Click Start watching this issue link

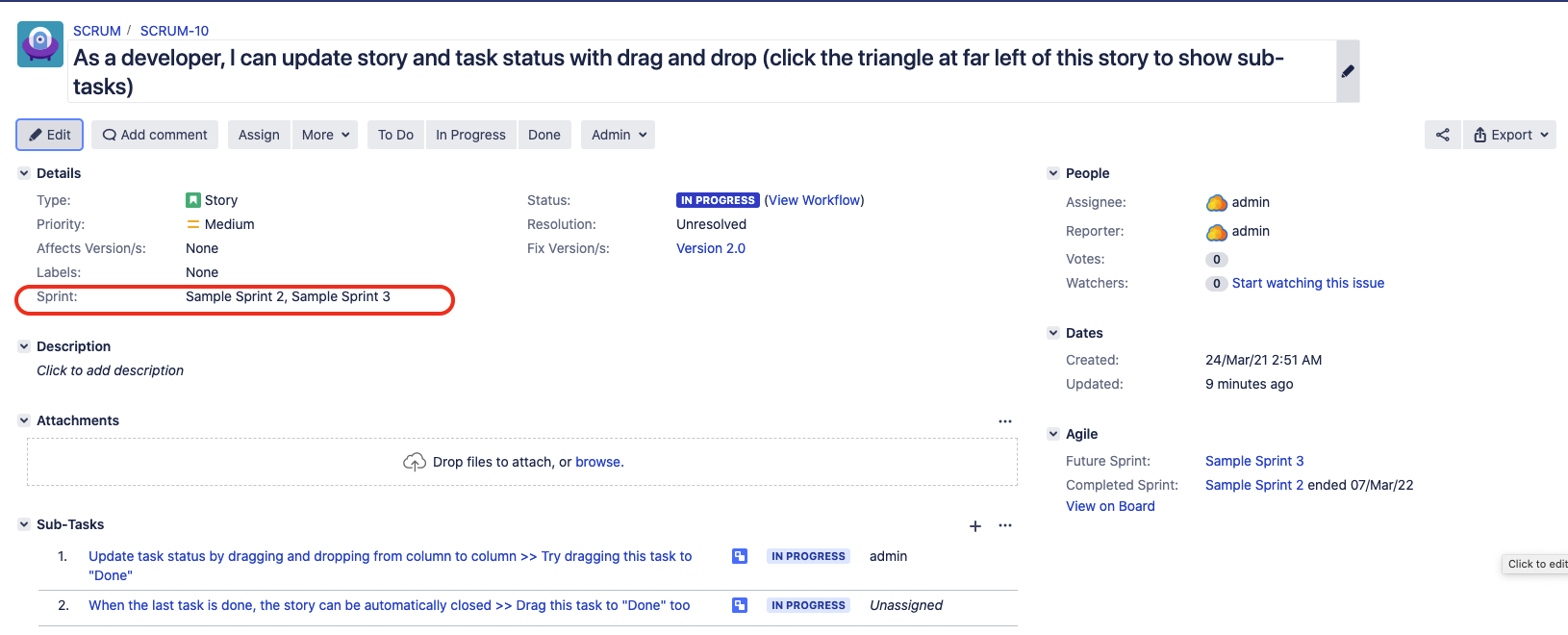(x=1307, y=283)
